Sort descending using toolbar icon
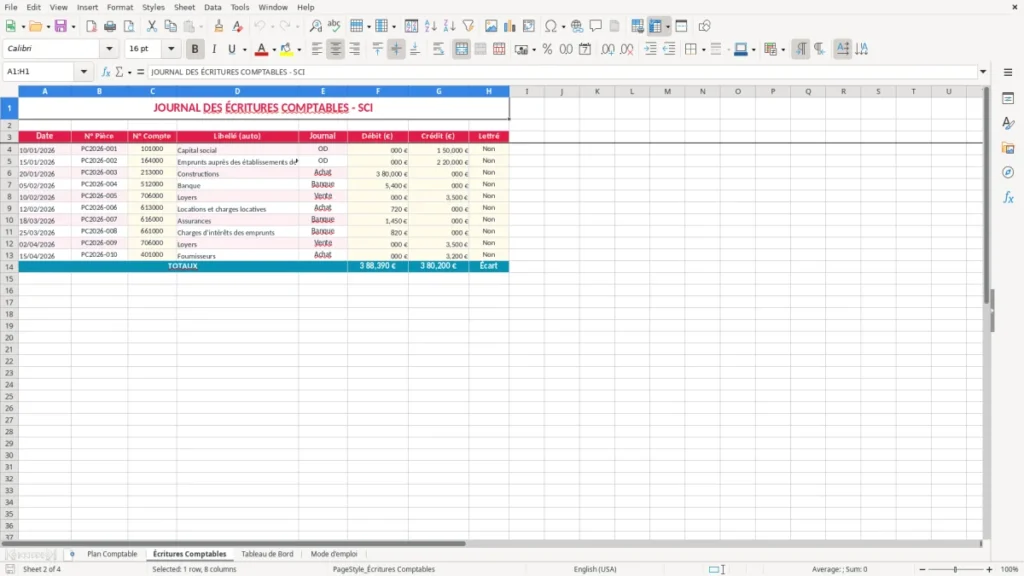Screen dimensions: 1024x576 point(449,26)
